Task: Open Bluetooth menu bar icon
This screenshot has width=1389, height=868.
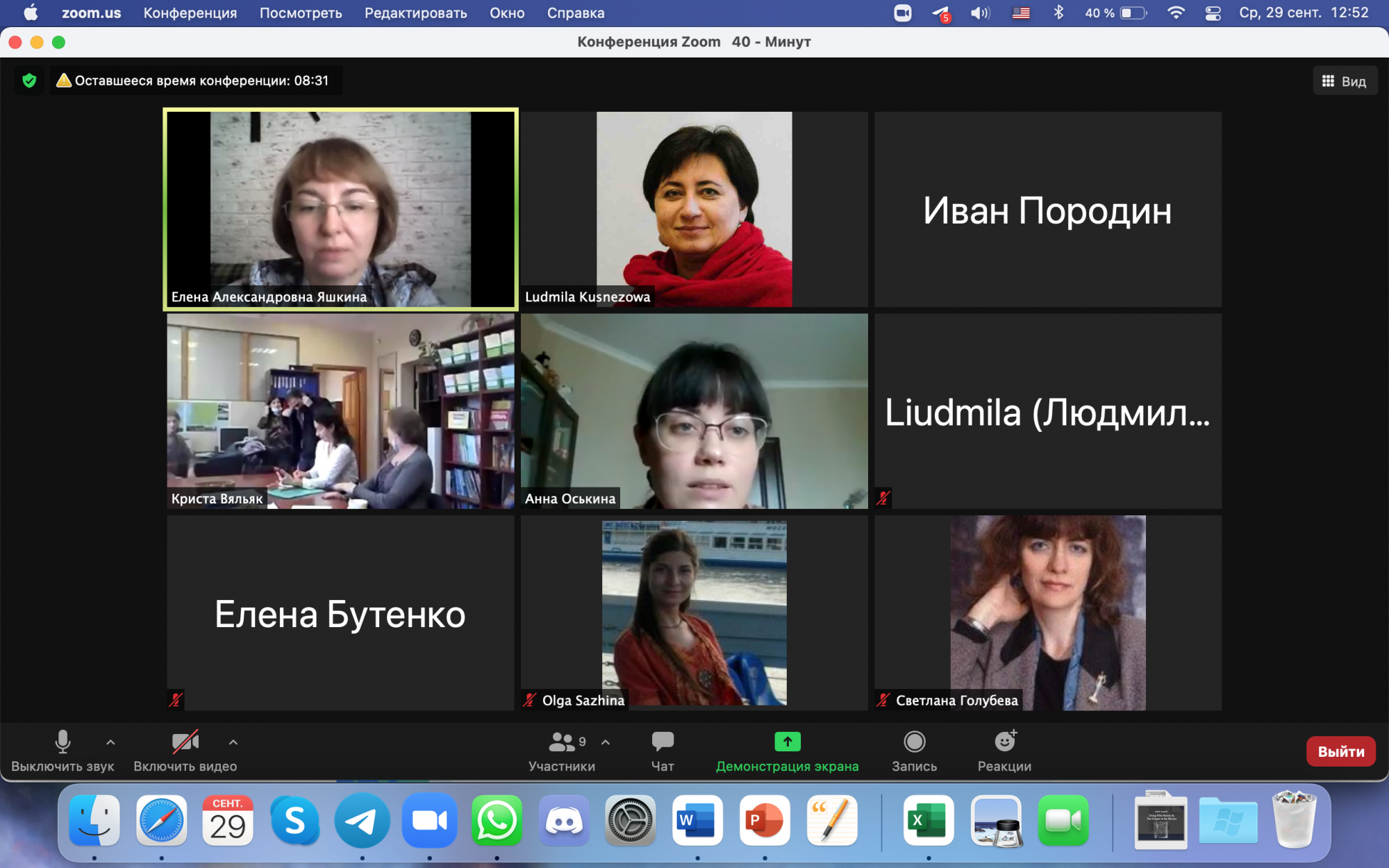Action: (1058, 12)
